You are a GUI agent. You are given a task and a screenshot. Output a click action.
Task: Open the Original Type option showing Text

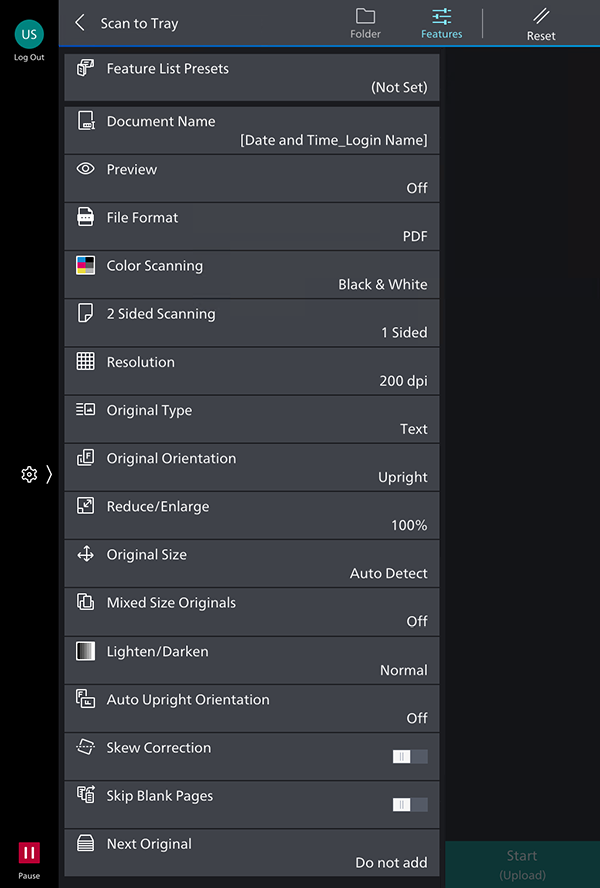click(x=252, y=420)
